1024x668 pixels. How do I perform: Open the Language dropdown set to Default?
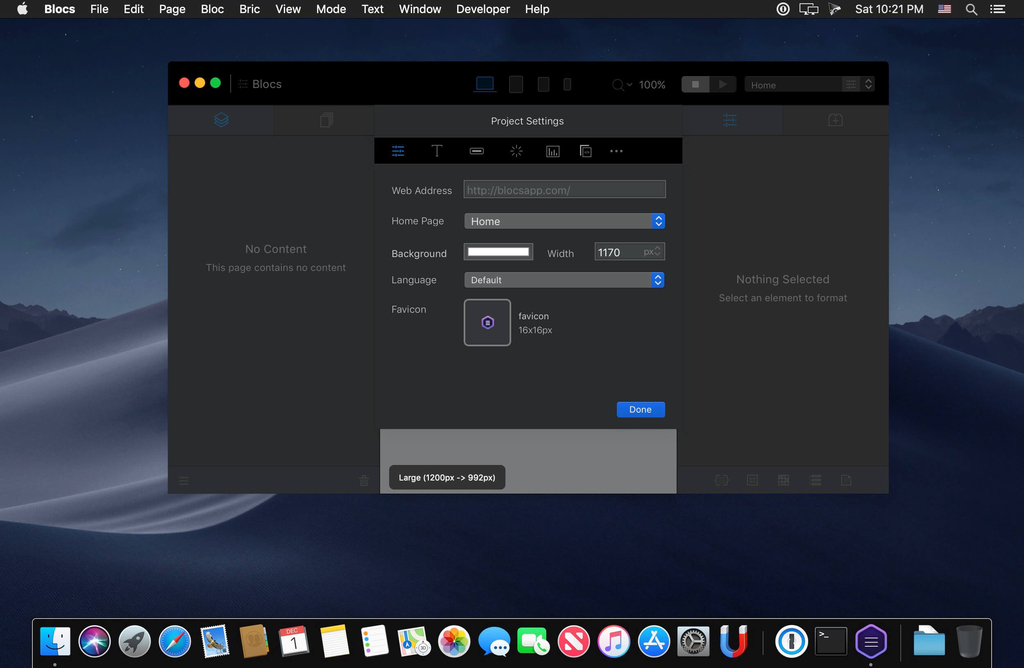564,280
